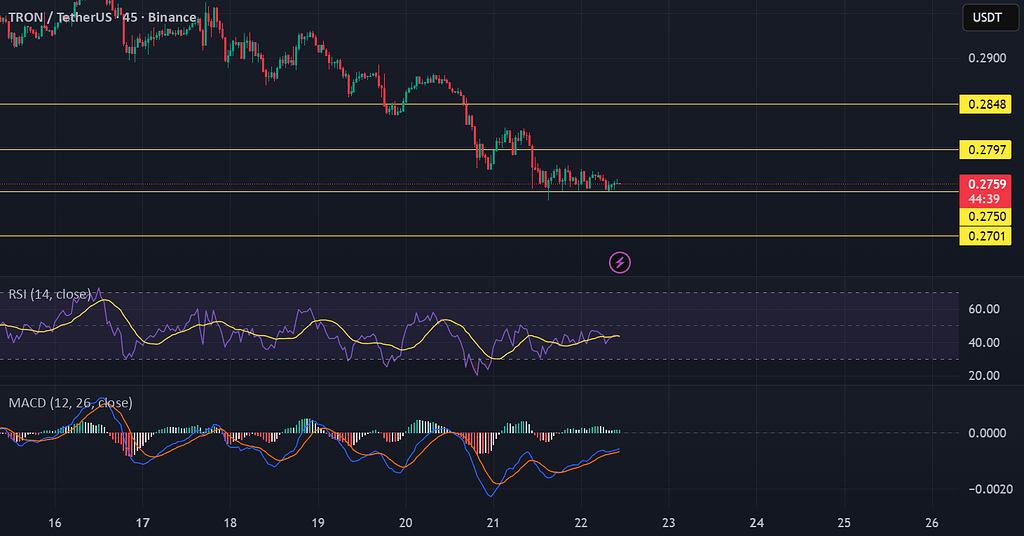Click date 26 on the time axis
The height and width of the screenshot is (536, 1024).
click(932, 523)
